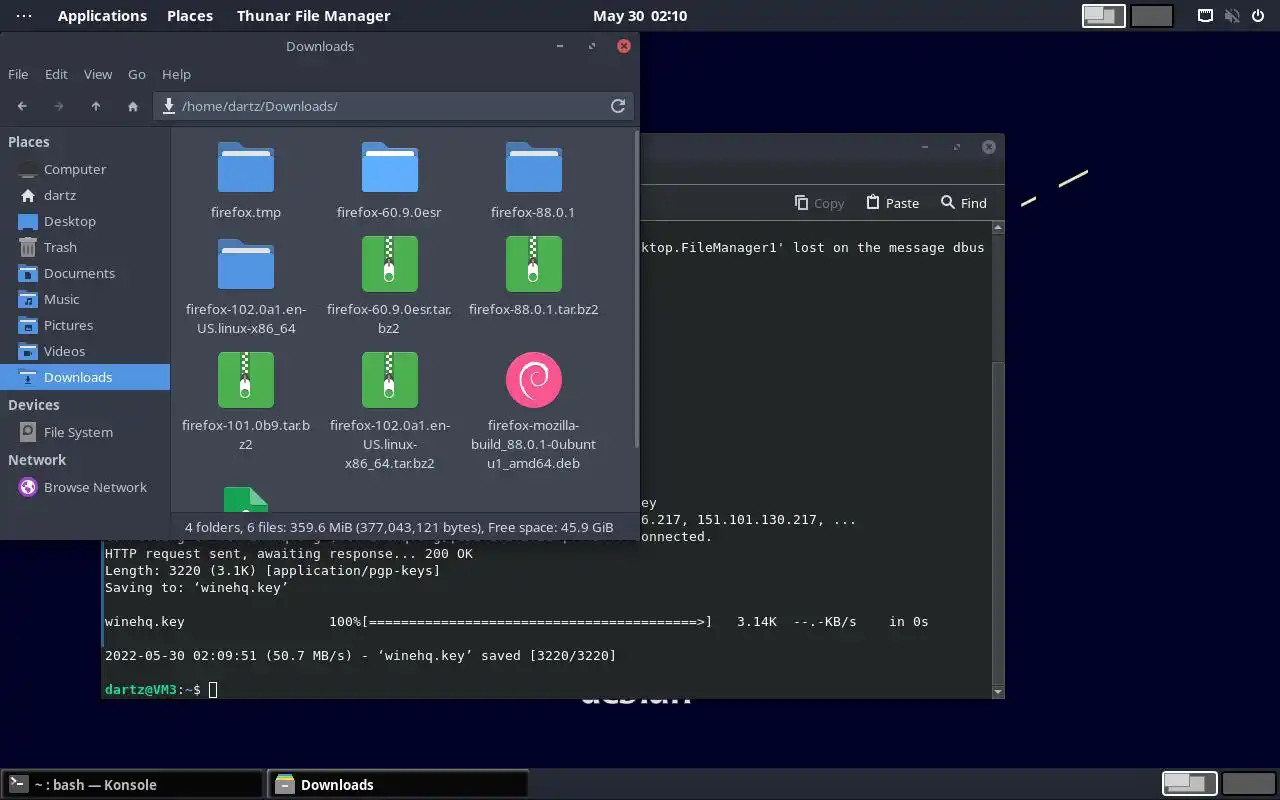Select Downloads in sidebar

(x=85, y=377)
